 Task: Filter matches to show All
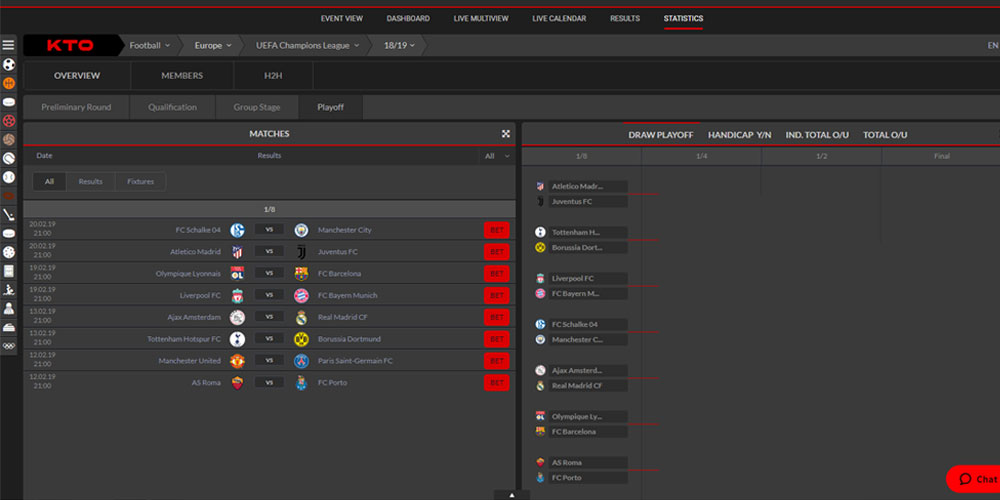(x=49, y=182)
